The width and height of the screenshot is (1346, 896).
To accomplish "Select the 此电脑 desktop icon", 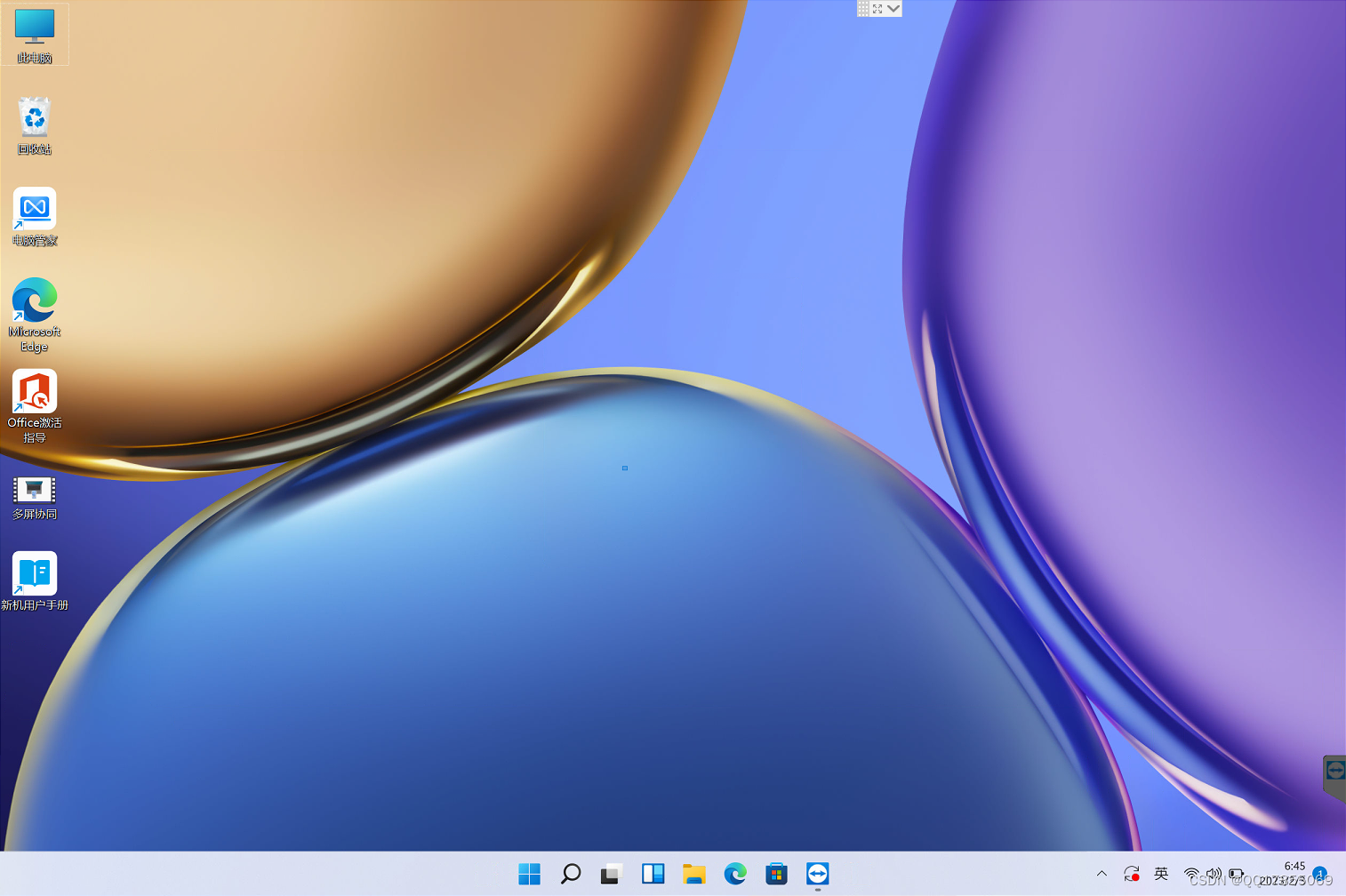I will 35,35.
